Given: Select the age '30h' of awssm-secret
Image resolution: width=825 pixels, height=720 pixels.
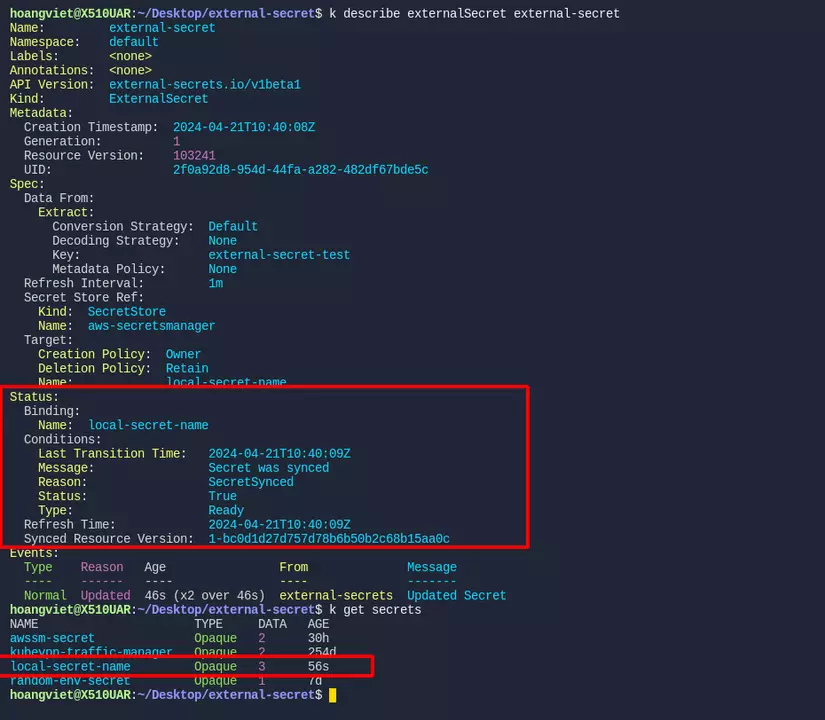Looking at the screenshot, I should [318, 638].
